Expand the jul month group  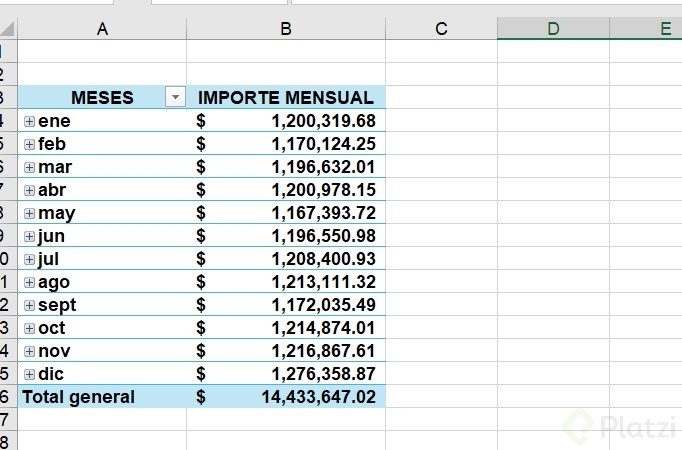pos(29,260)
